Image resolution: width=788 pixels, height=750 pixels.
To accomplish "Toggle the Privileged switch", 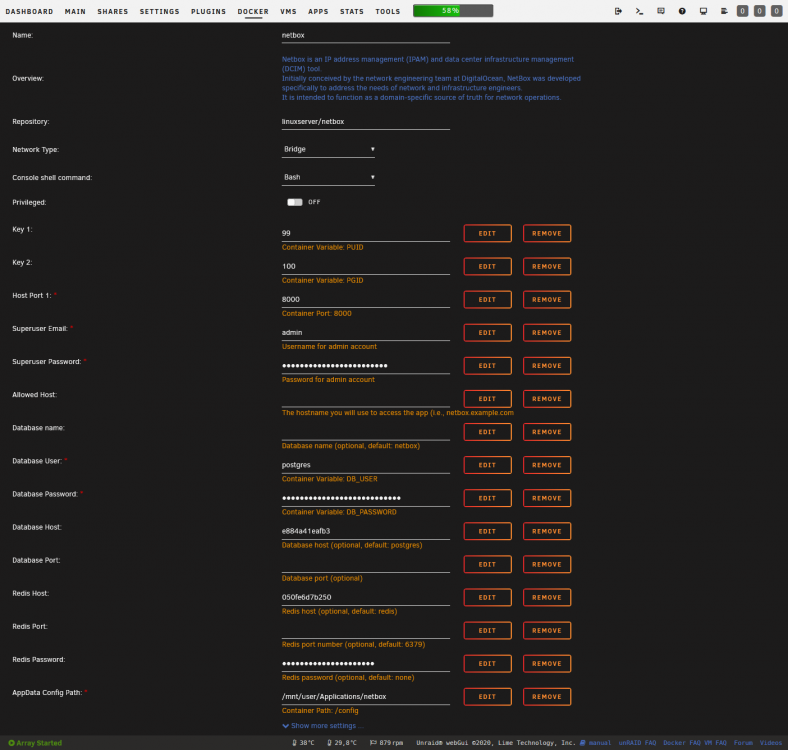I will click(x=294, y=202).
